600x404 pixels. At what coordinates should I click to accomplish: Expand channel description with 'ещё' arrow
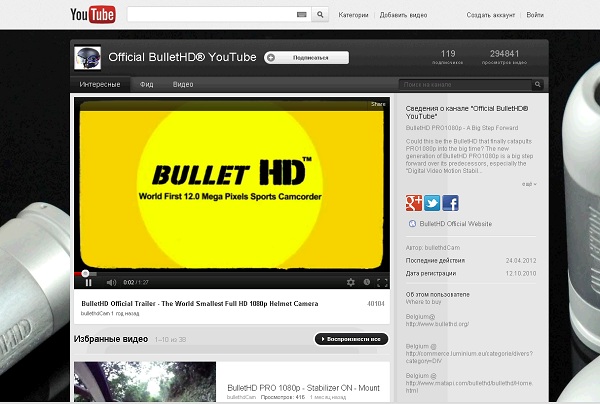tap(529, 184)
